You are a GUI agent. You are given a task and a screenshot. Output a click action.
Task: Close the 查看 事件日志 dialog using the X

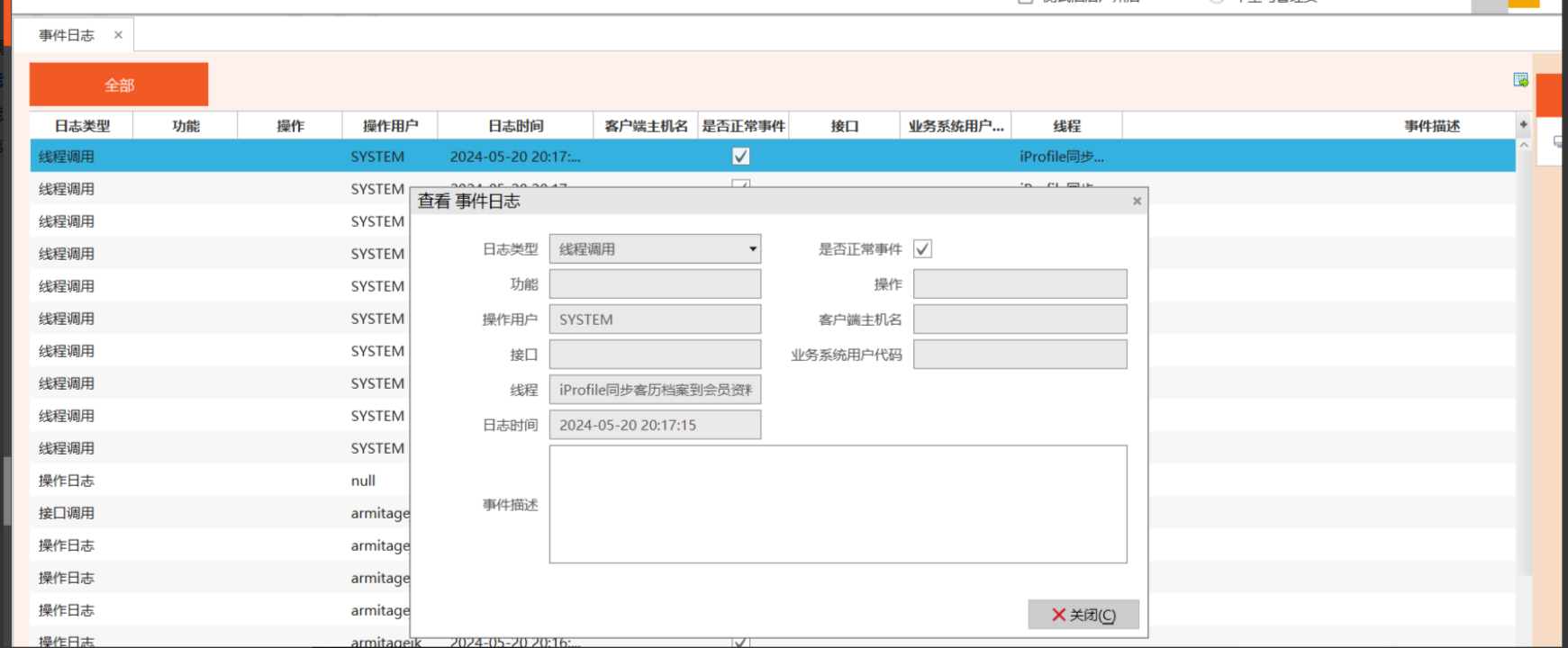tap(1137, 201)
